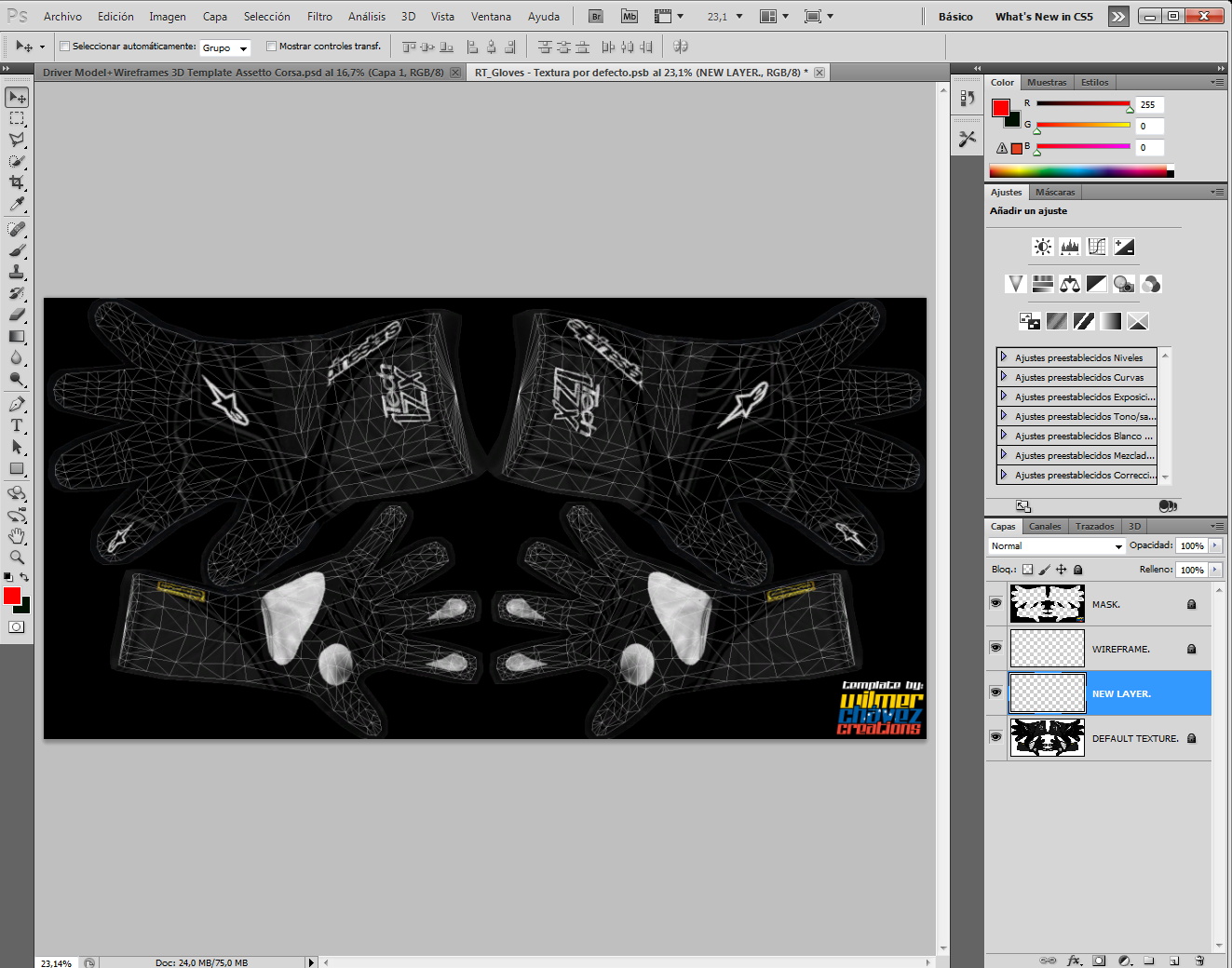Click the R value field 255
This screenshot has height=968, width=1232.
[1150, 105]
